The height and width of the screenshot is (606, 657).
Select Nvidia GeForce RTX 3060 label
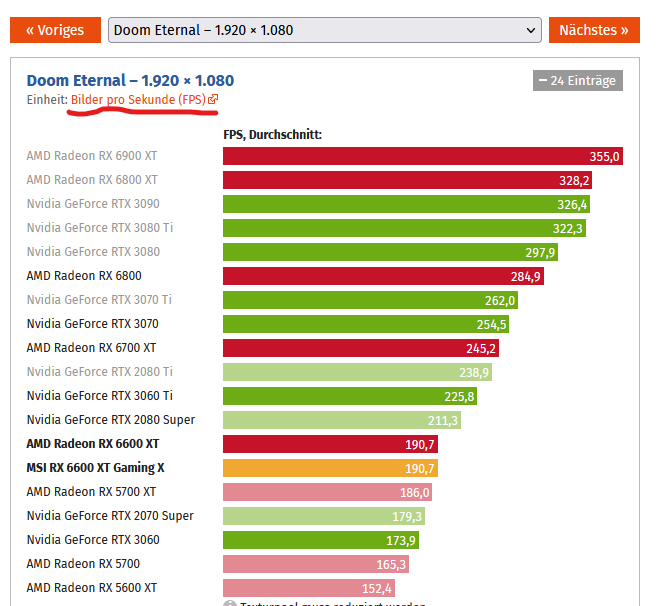93,540
